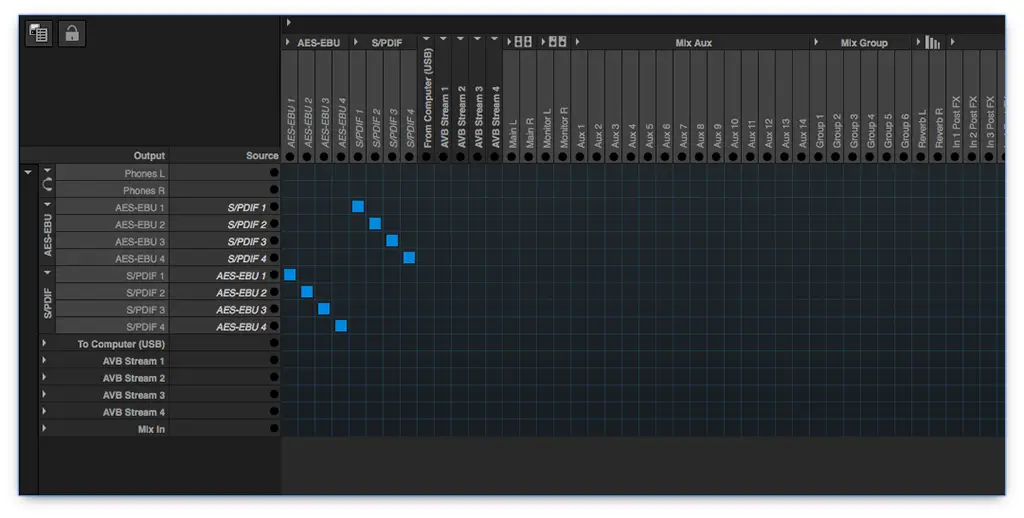Click the AVB Stream 3 output label
Screen dimensions: 1024x518
133,395
